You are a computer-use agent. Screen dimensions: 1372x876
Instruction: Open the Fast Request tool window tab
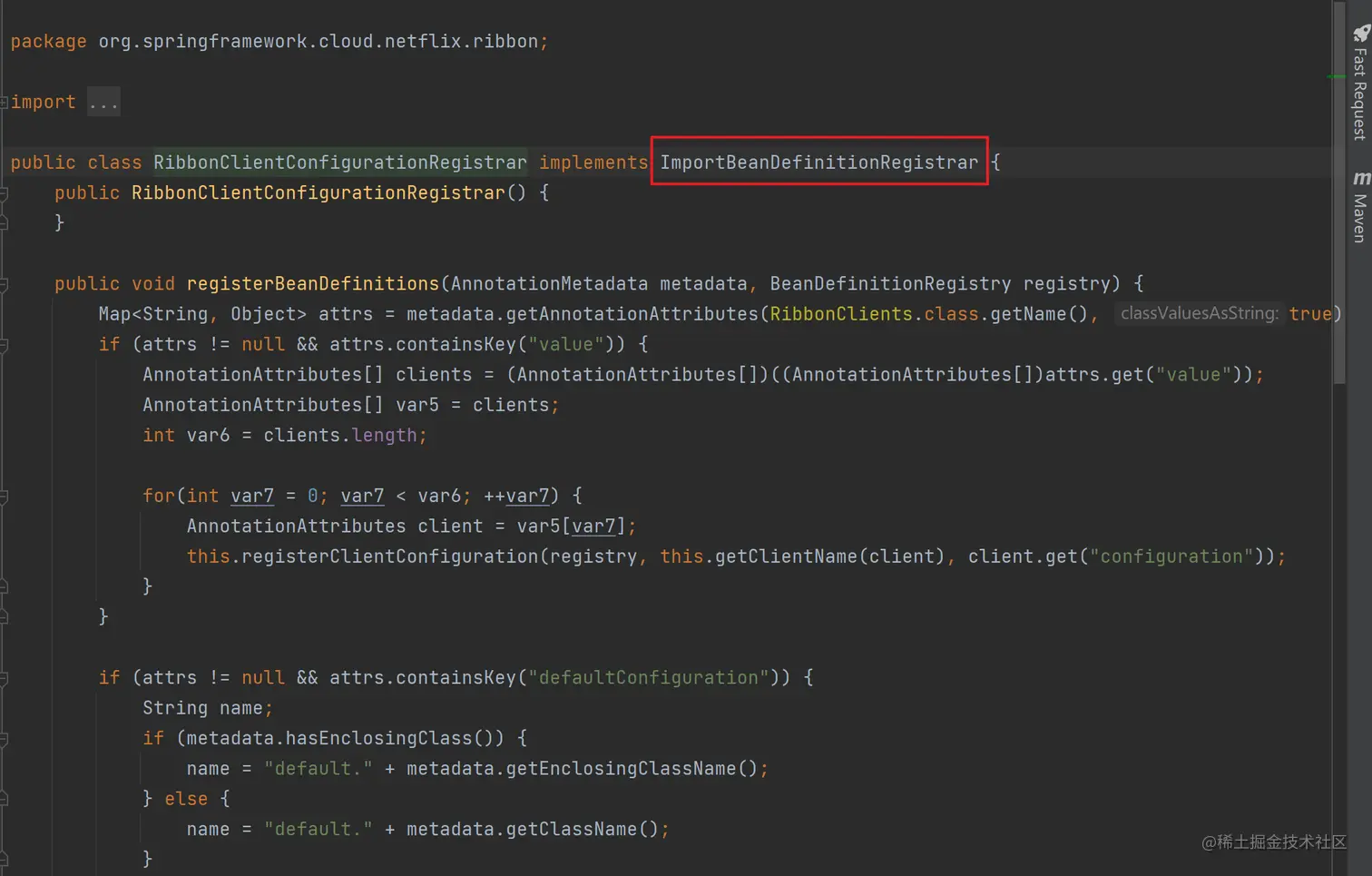pos(1359,84)
